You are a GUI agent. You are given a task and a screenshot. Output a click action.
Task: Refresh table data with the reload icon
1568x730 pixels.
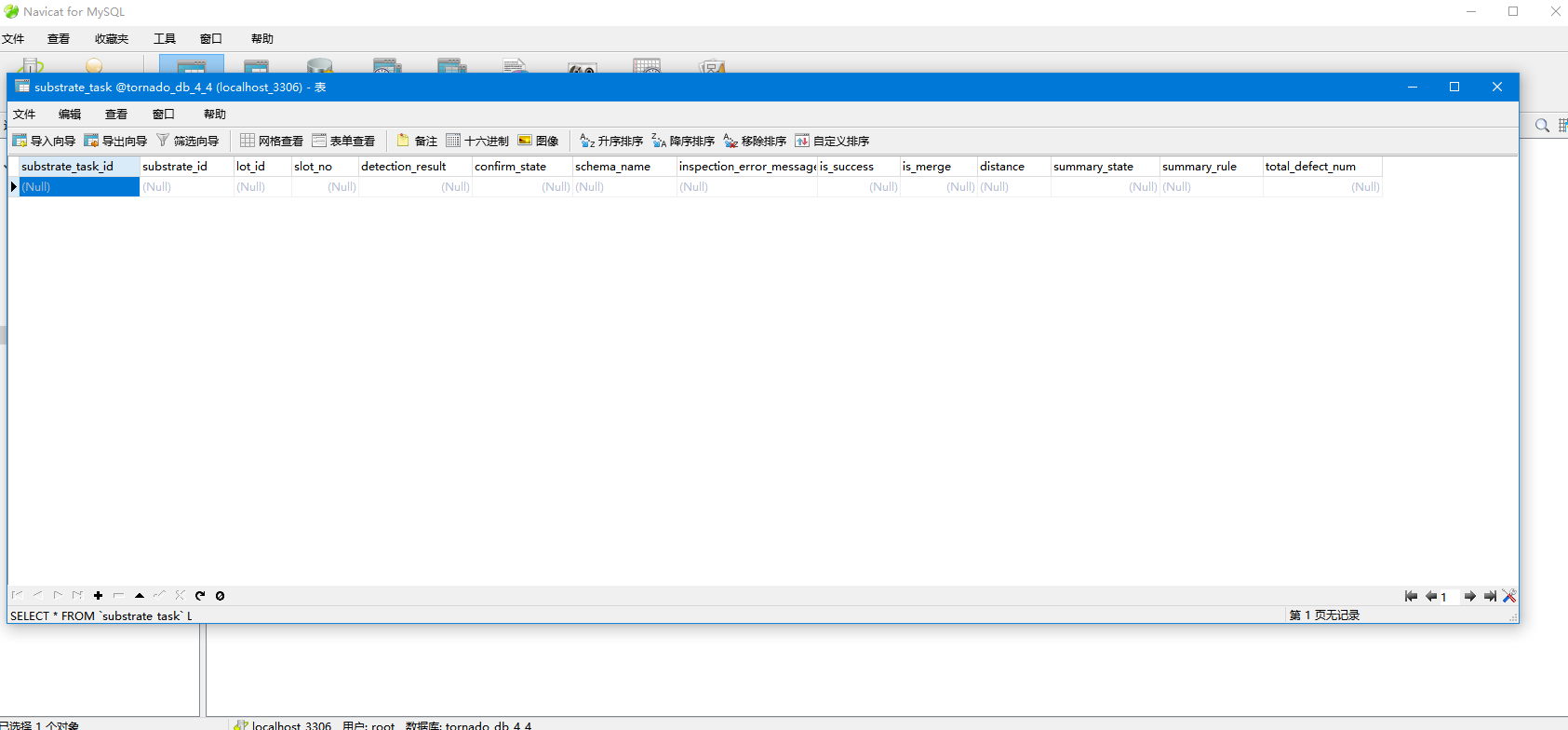pos(200,596)
